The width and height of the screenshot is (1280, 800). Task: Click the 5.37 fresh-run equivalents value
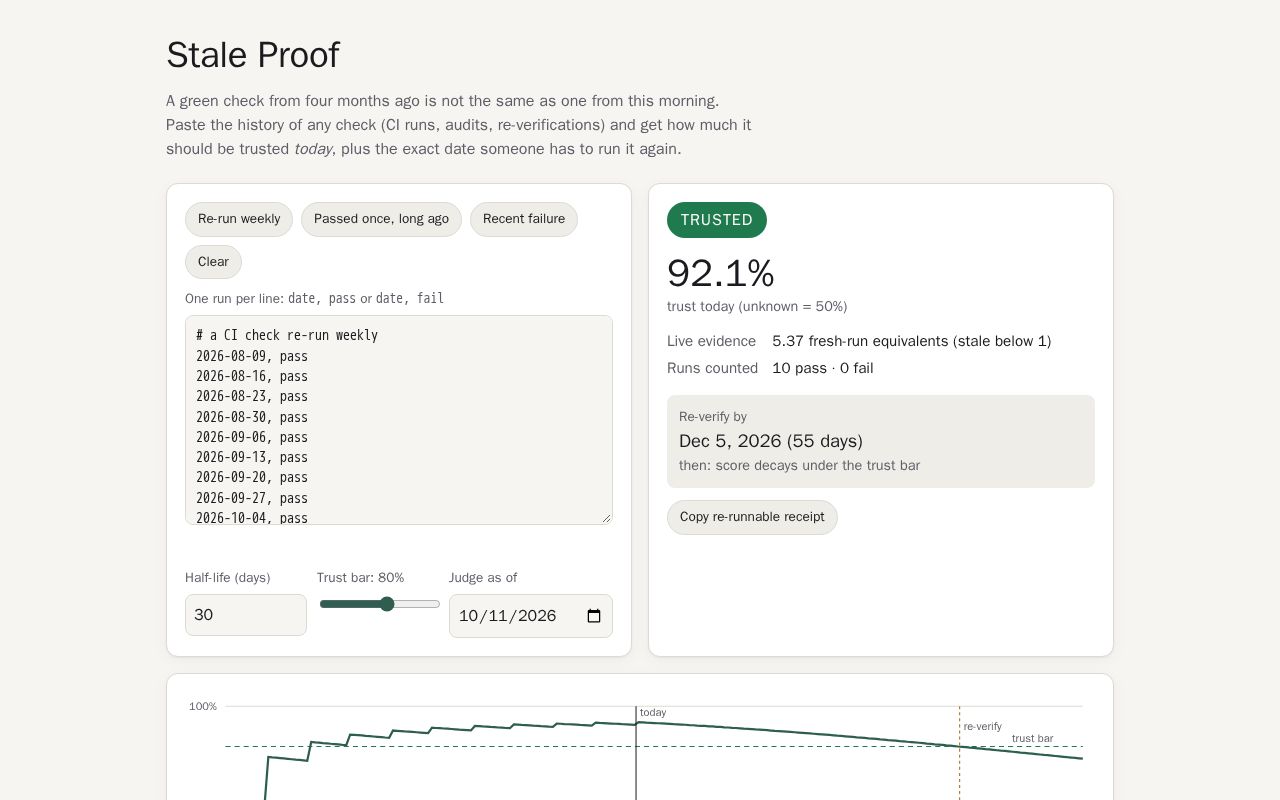click(912, 341)
